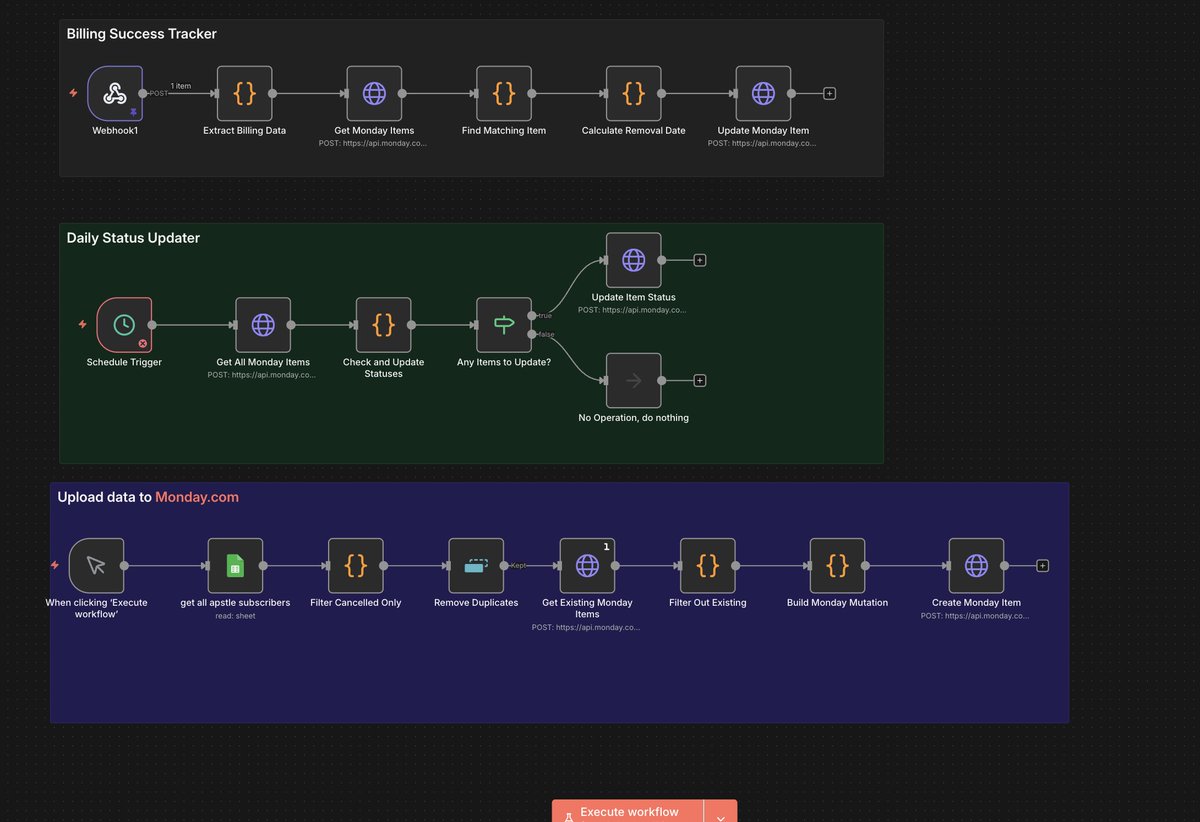Click the Billing Success Tracker sticky title
Screen dimensions: 1200x822
point(142,34)
